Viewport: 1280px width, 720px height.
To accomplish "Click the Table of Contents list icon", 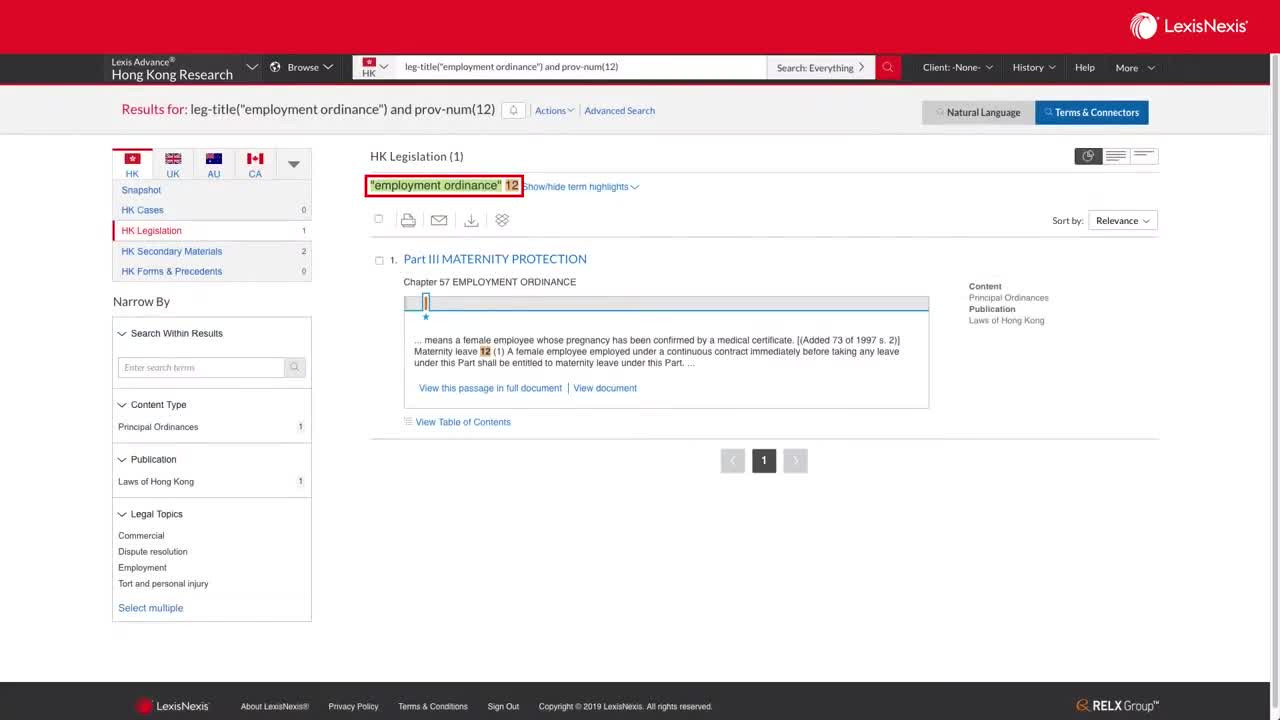I will pyautogui.click(x=408, y=422).
